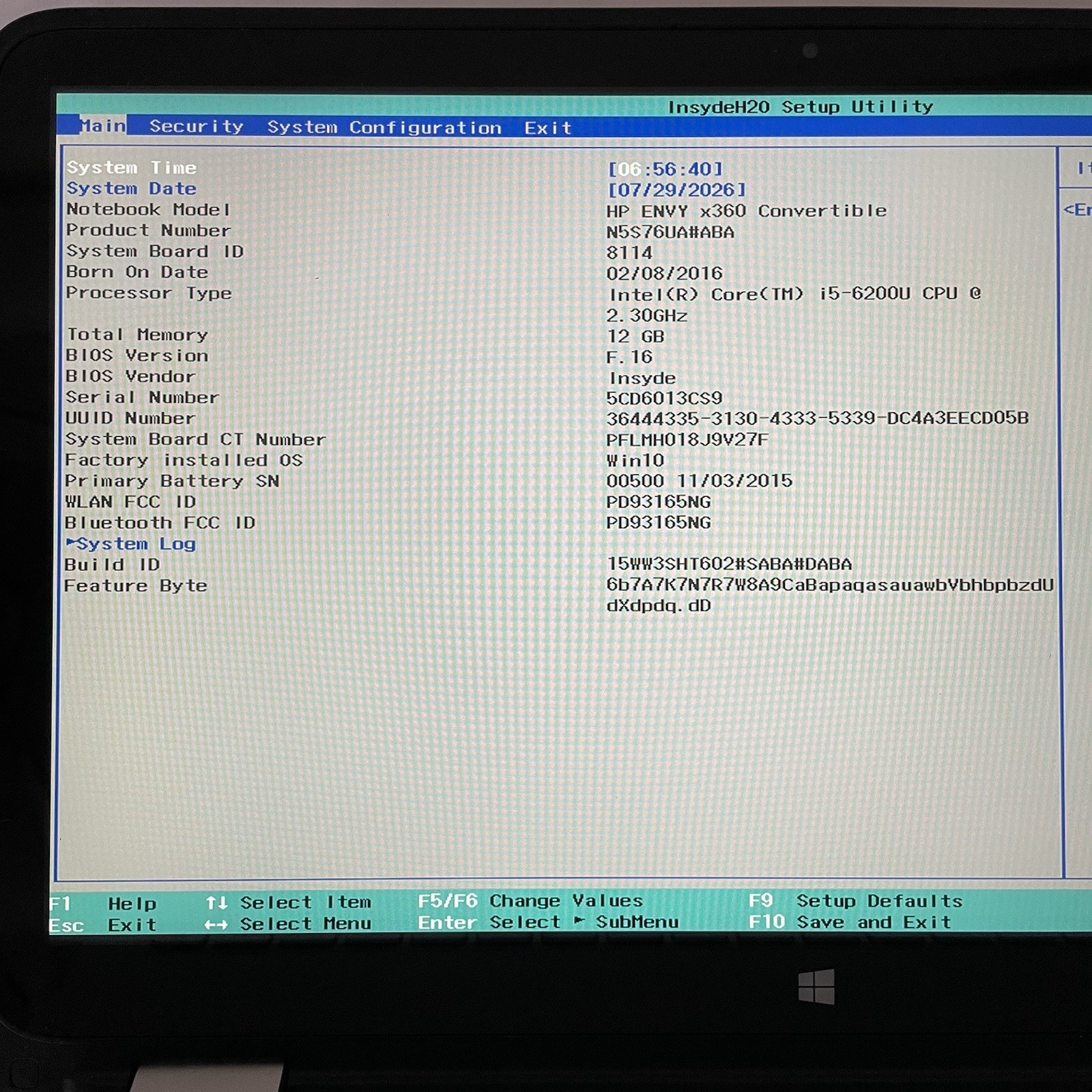Click the 12 GB memory value
The image size is (1092, 1092).
635,336
